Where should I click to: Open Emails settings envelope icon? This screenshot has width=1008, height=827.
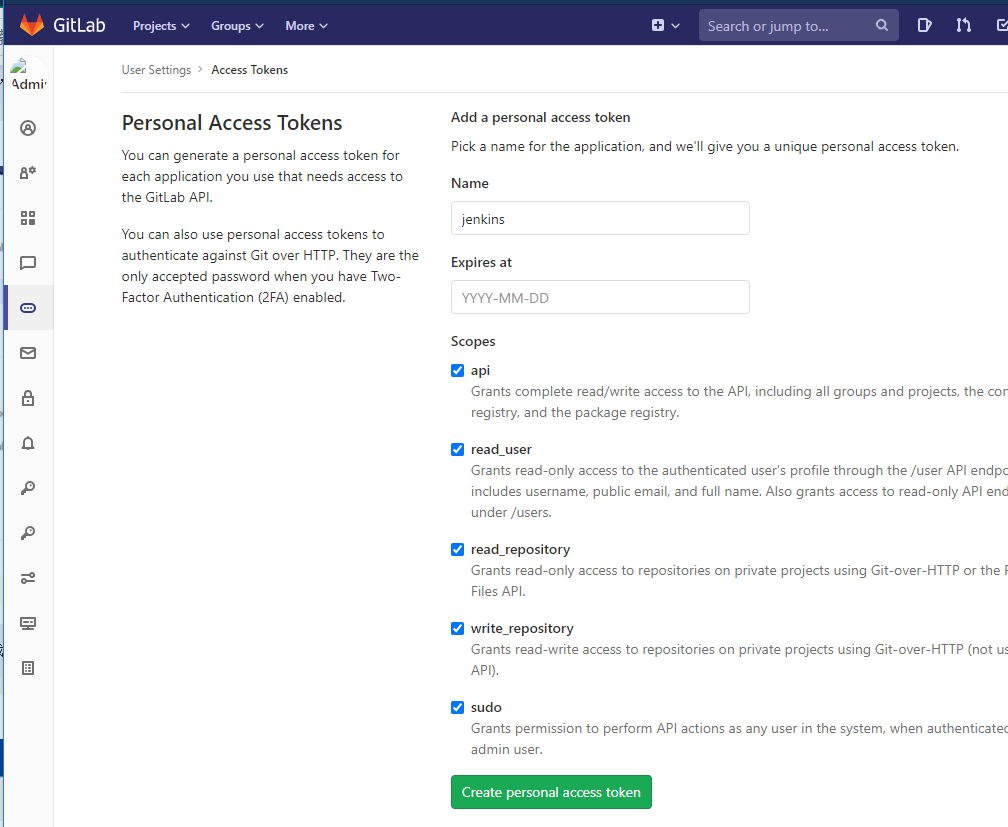(28, 353)
